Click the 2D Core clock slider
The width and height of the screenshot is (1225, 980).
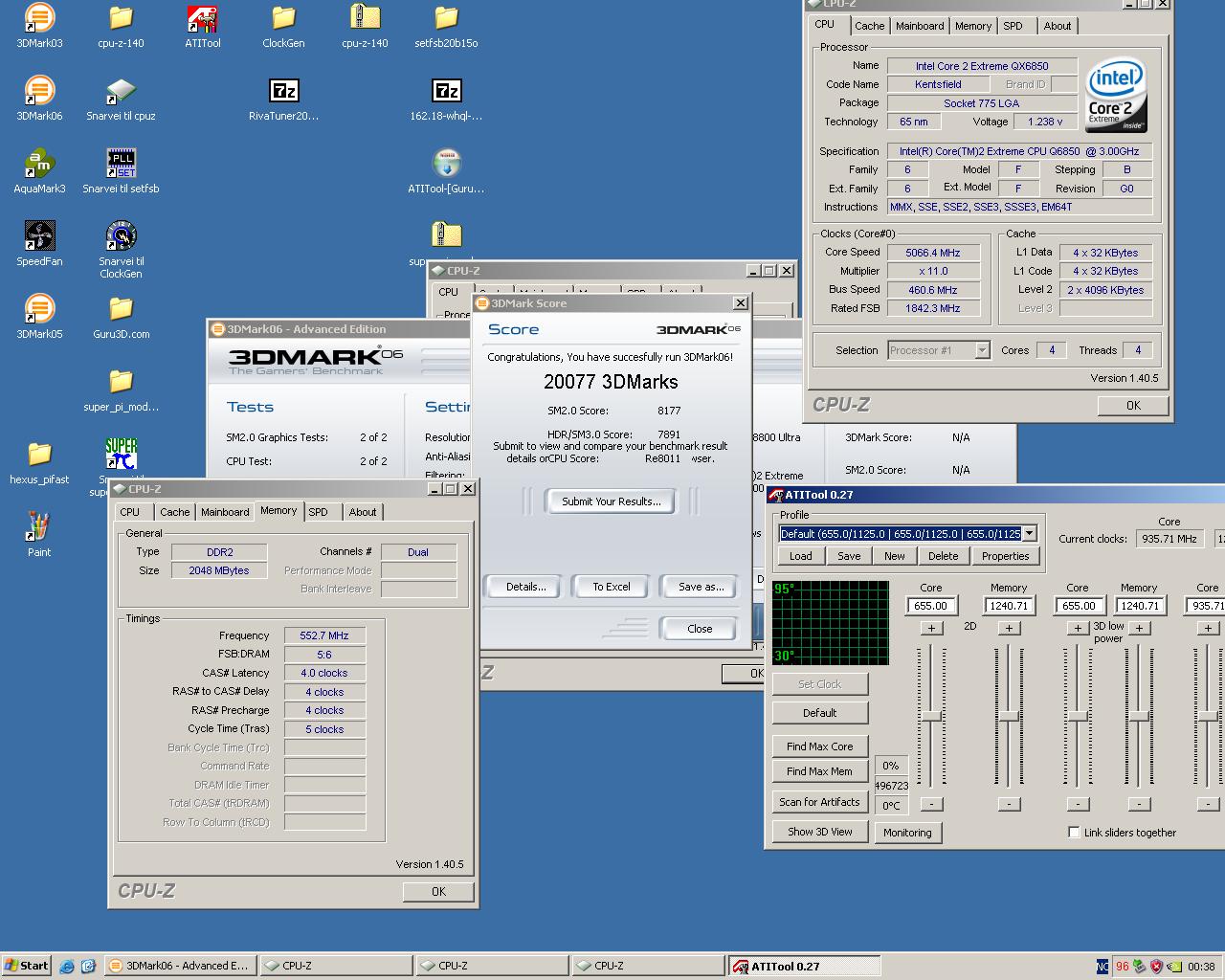tap(930, 716)
